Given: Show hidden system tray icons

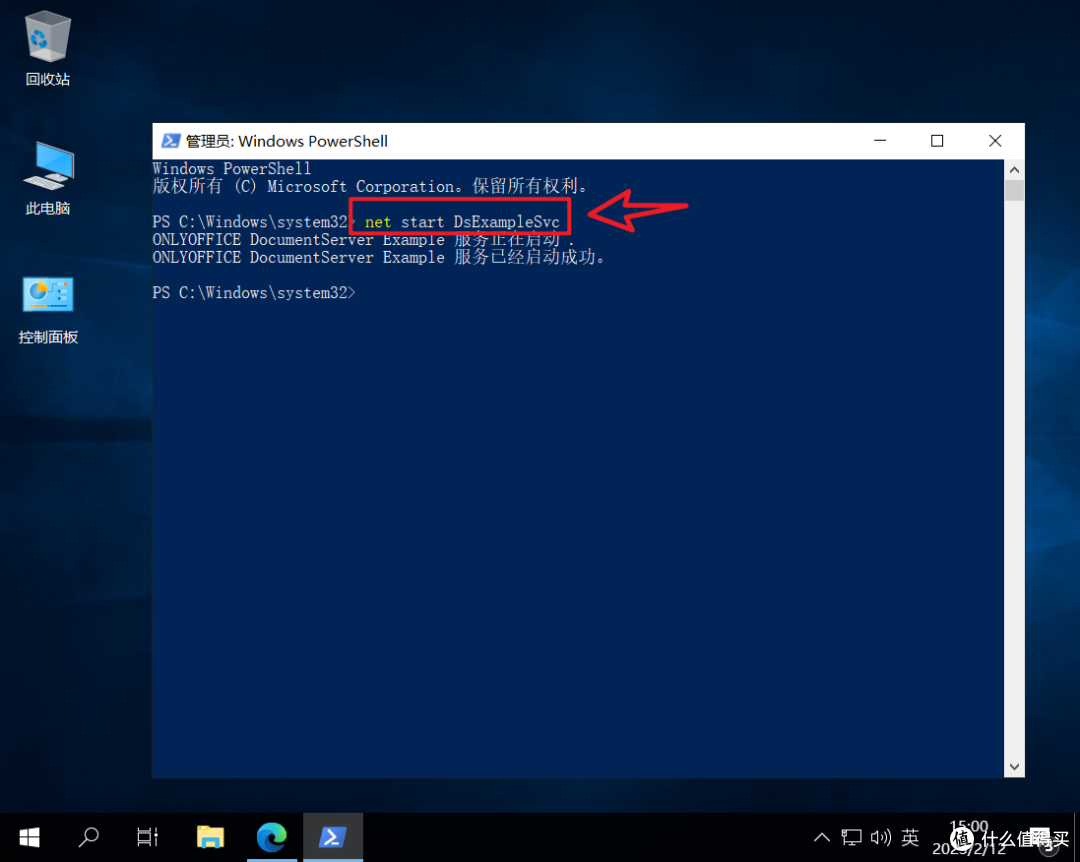Looking at the screenshot, I should [822, 837].
